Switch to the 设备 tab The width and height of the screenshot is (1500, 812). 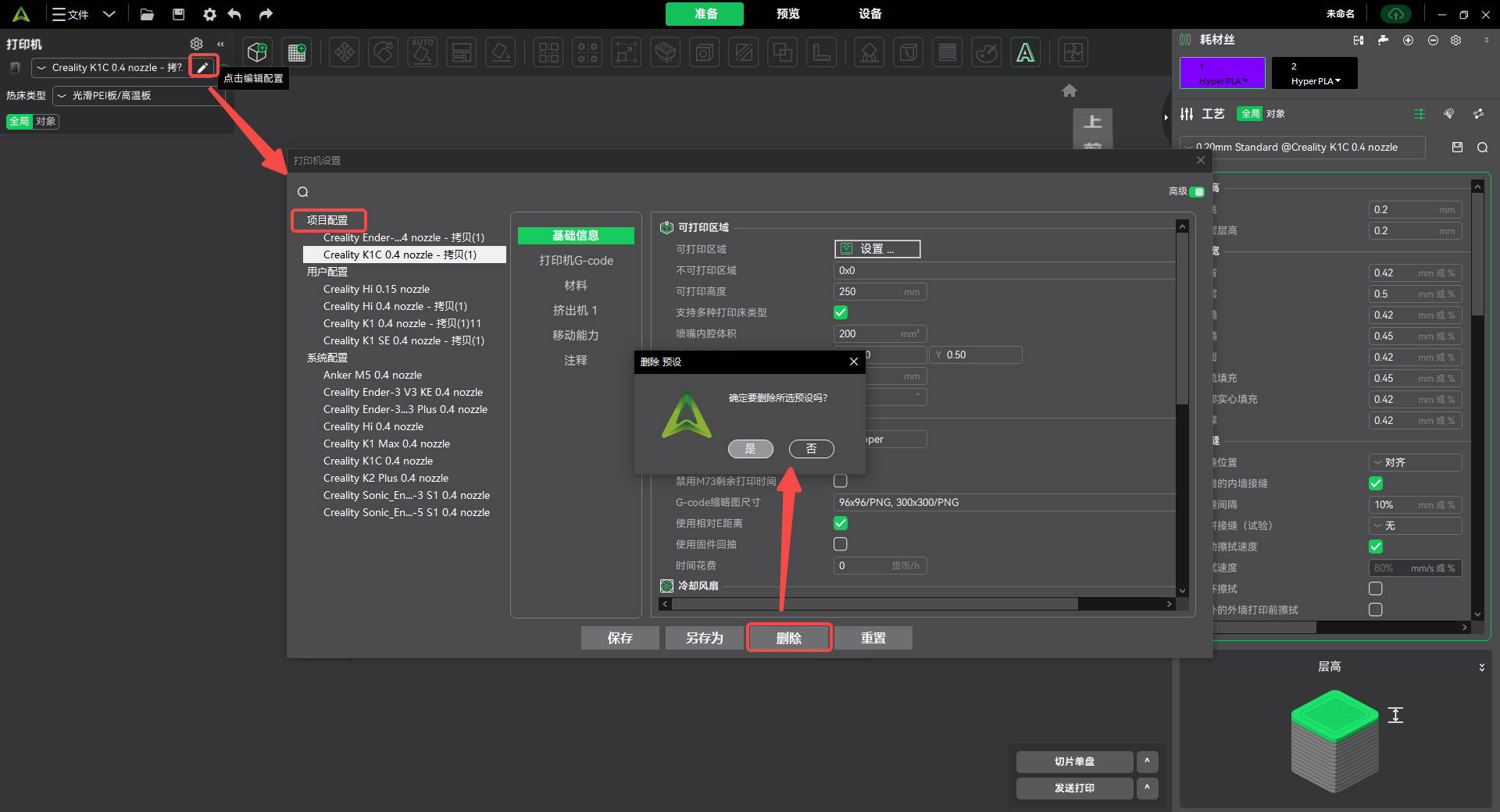click(x=870, y=14)
